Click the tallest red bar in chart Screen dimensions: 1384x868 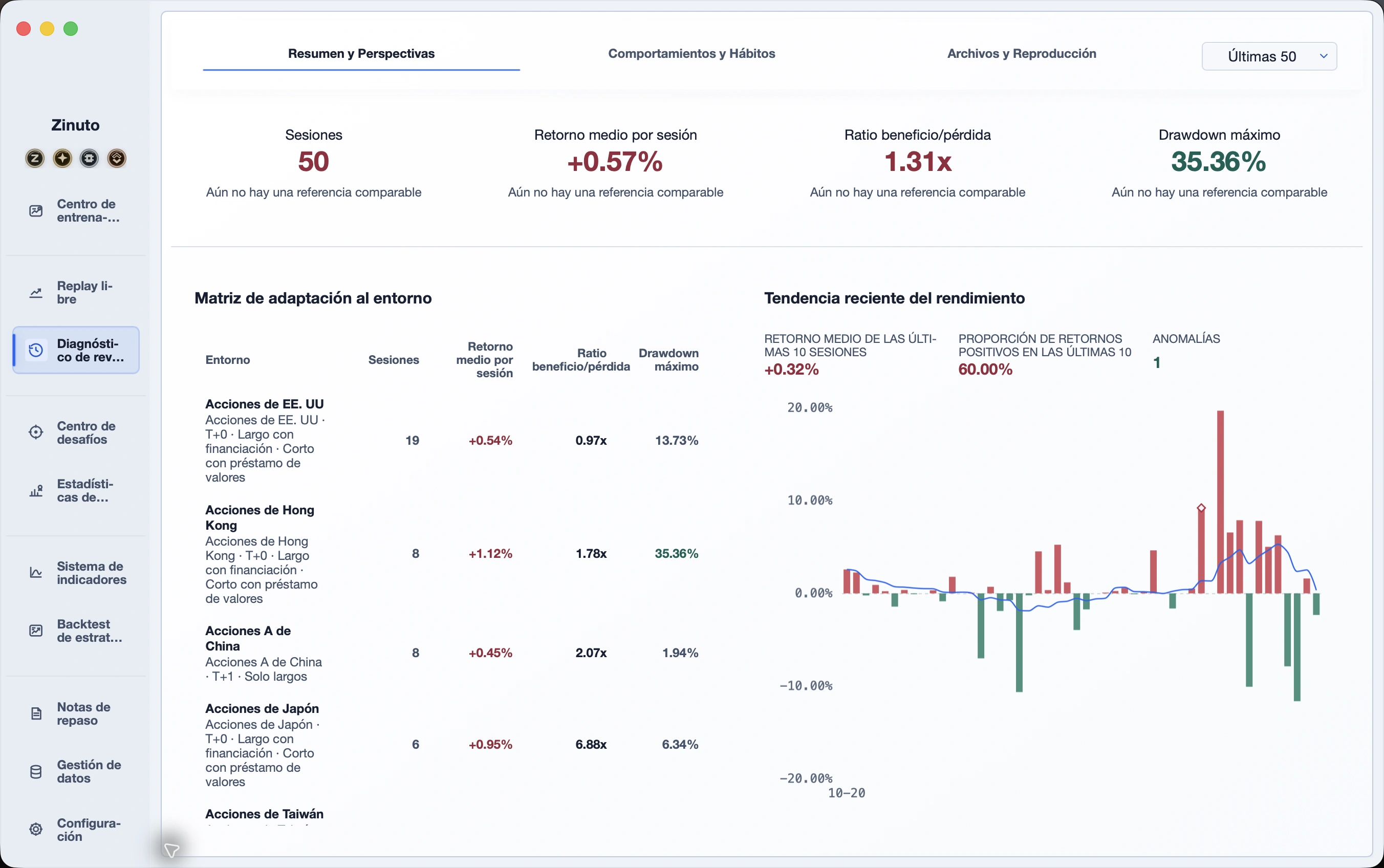tap(1220, 502)
